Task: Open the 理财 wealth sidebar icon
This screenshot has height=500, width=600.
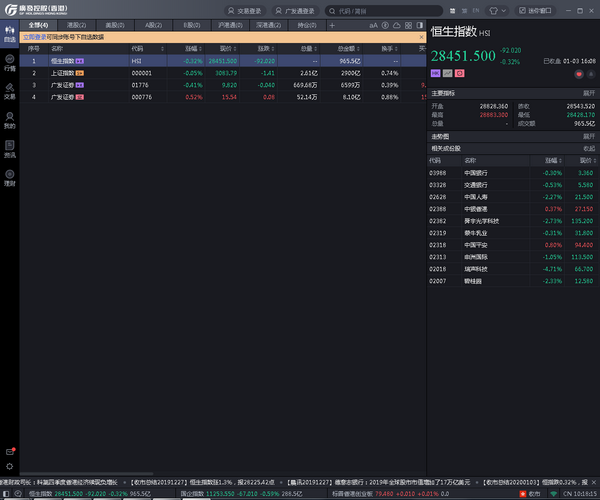Action: pos(10,178)
